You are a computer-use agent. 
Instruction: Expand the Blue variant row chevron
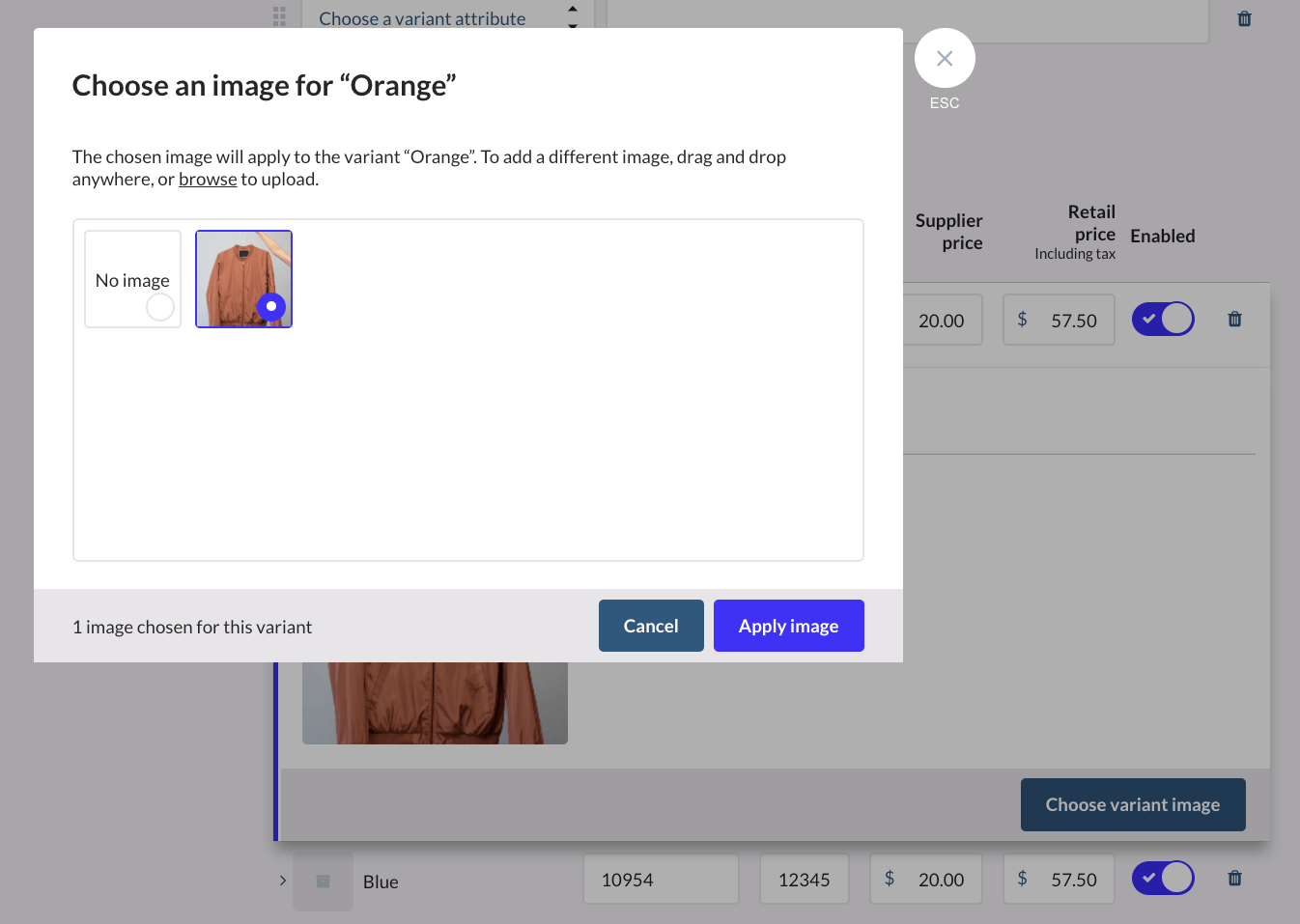click(283, 881)
